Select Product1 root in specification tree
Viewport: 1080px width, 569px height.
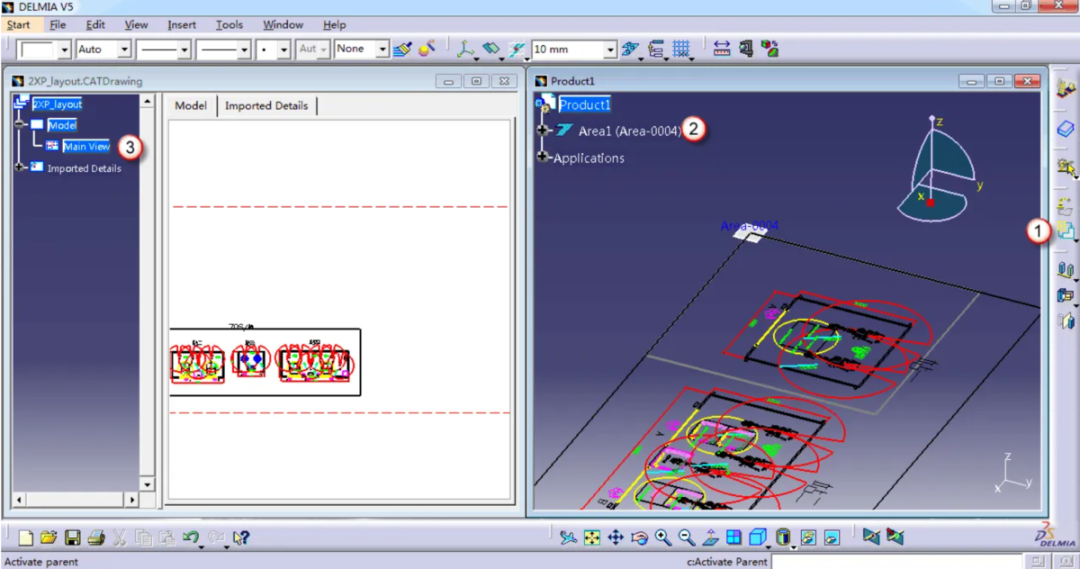click(x=584, y=105)
